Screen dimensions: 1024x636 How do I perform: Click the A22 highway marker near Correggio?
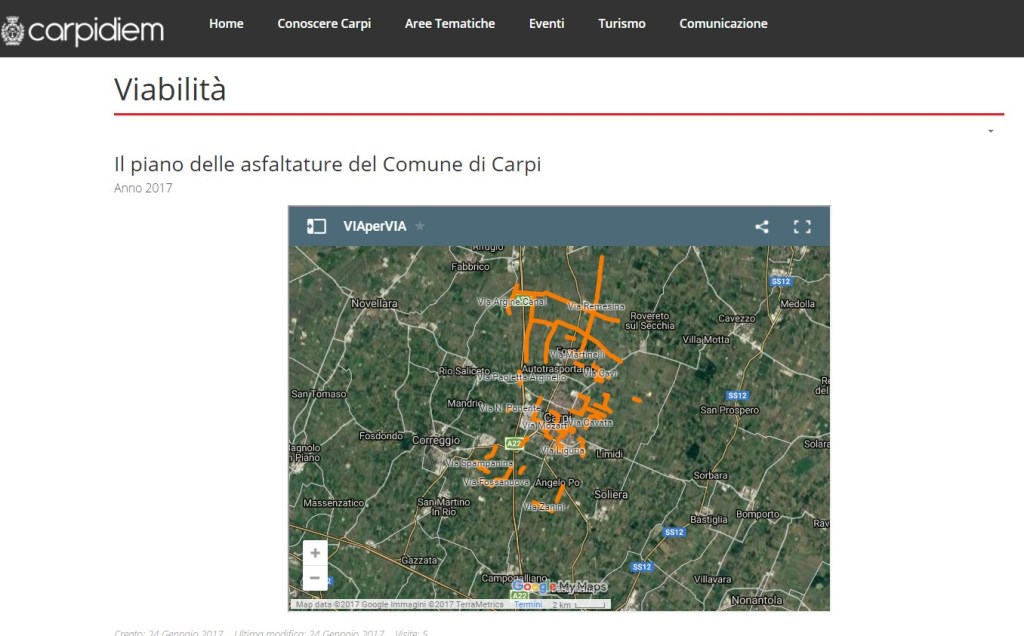tap(513, 443)
